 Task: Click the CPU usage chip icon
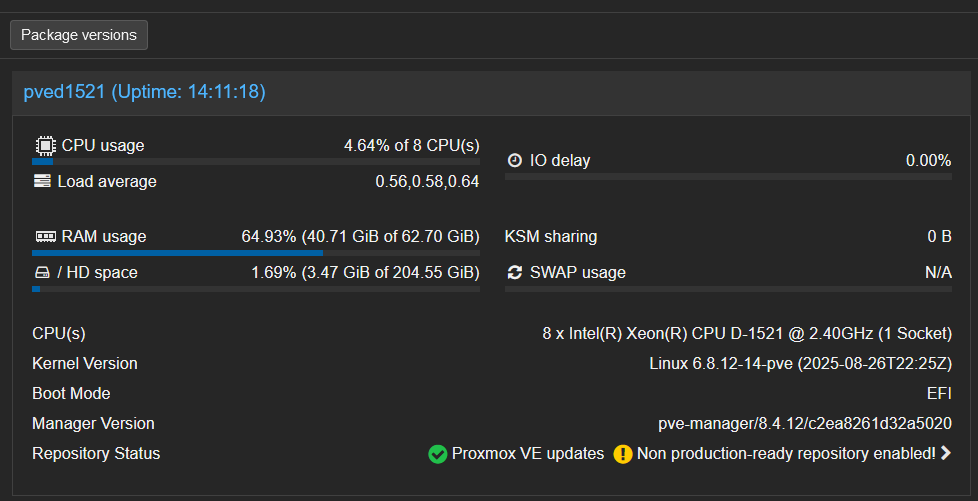45,145
